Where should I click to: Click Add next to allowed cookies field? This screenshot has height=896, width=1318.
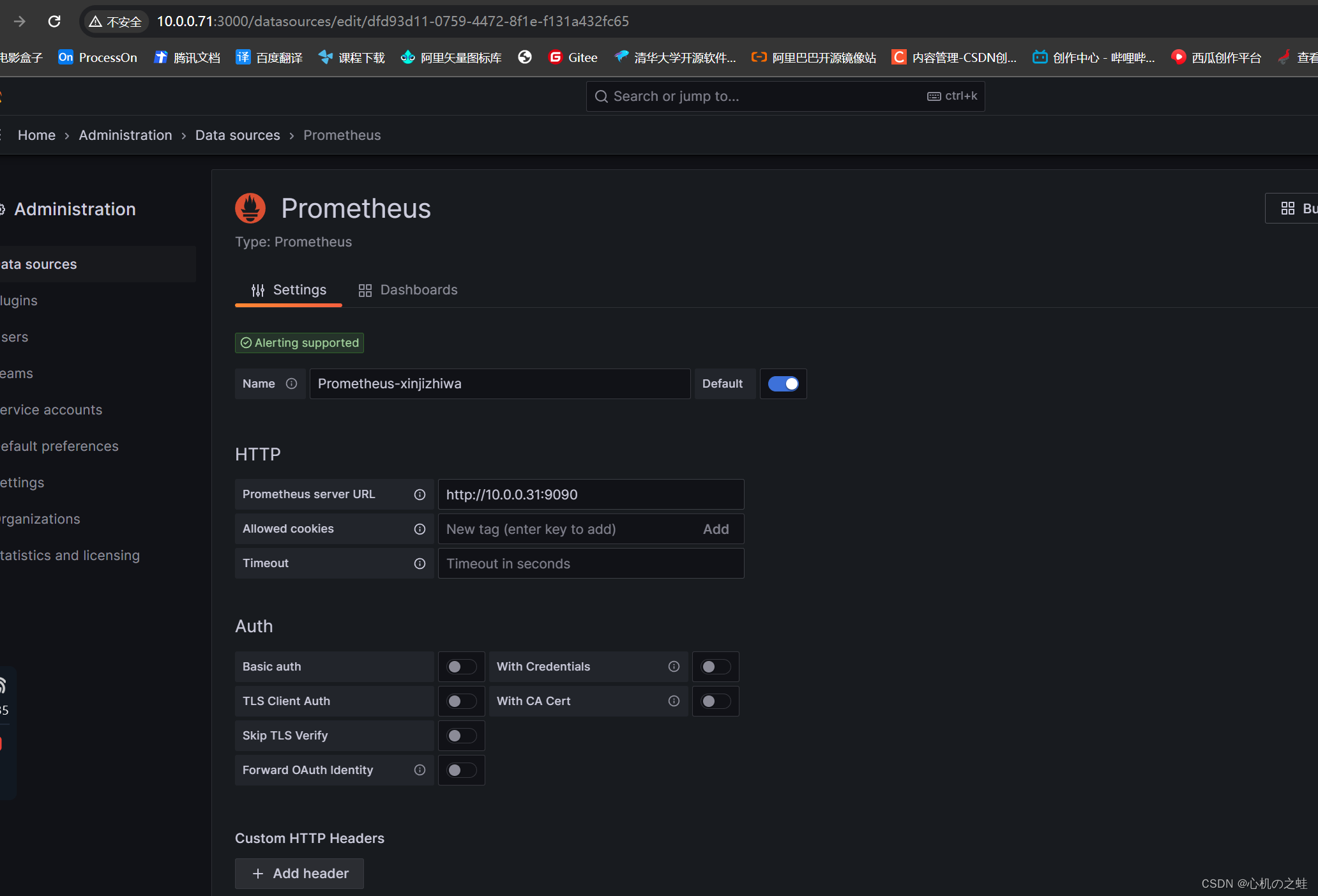tap(716, 529)
